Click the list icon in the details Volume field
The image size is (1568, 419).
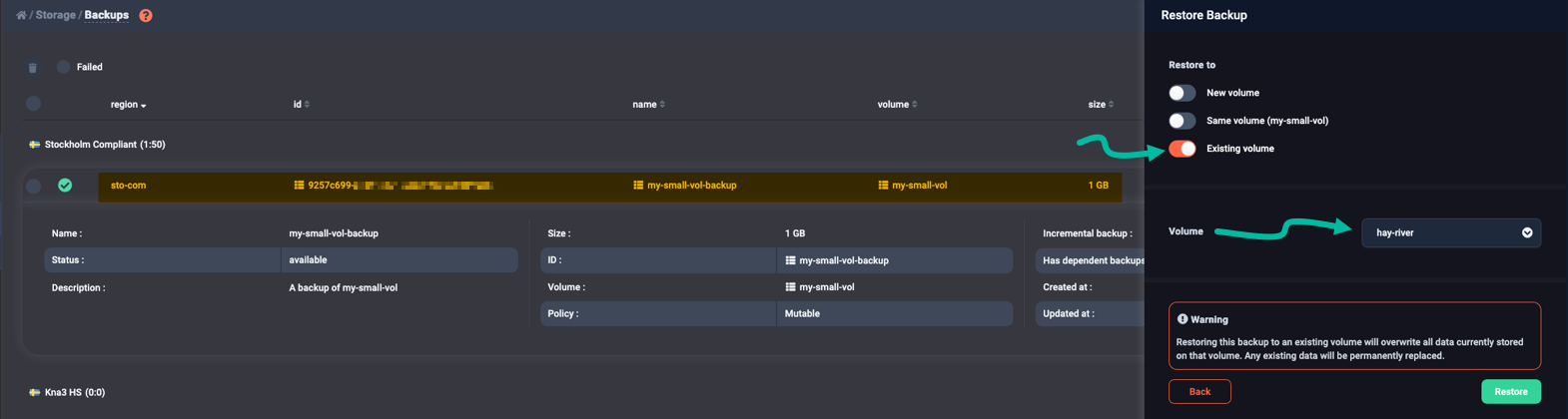tap(790, 287)
